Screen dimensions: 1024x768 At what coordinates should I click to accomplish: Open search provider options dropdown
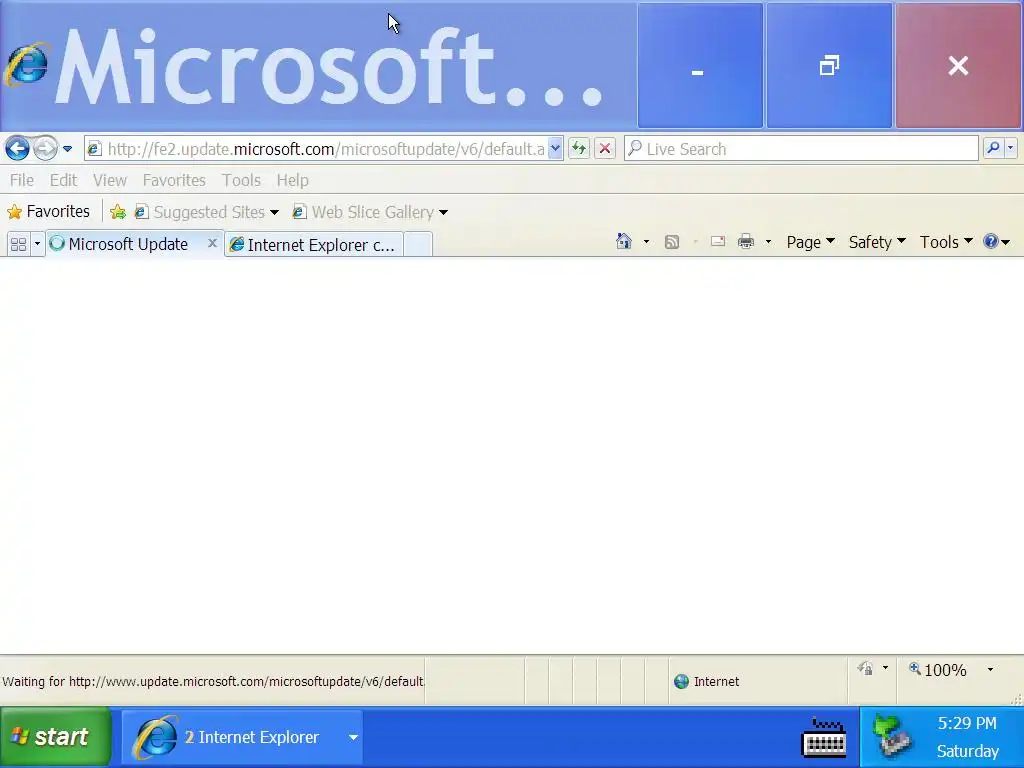(x=1011, y=149)
